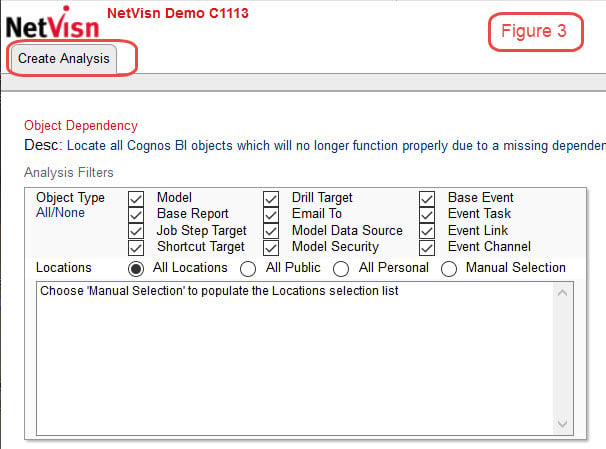
Task: Toggle the Job Step Target checkbox
Action: 136,231
